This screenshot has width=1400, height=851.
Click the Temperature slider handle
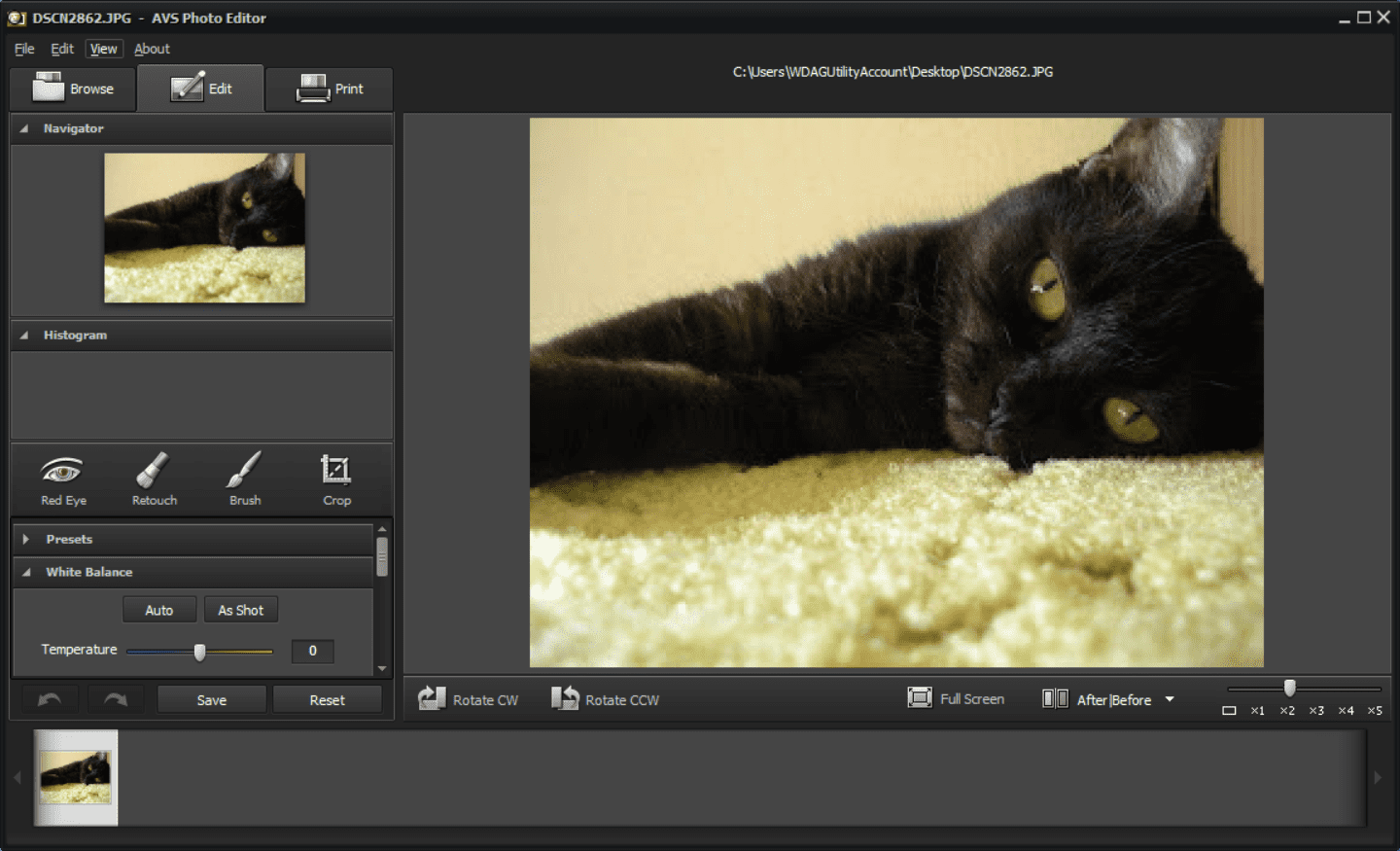[x=199, y=652]
